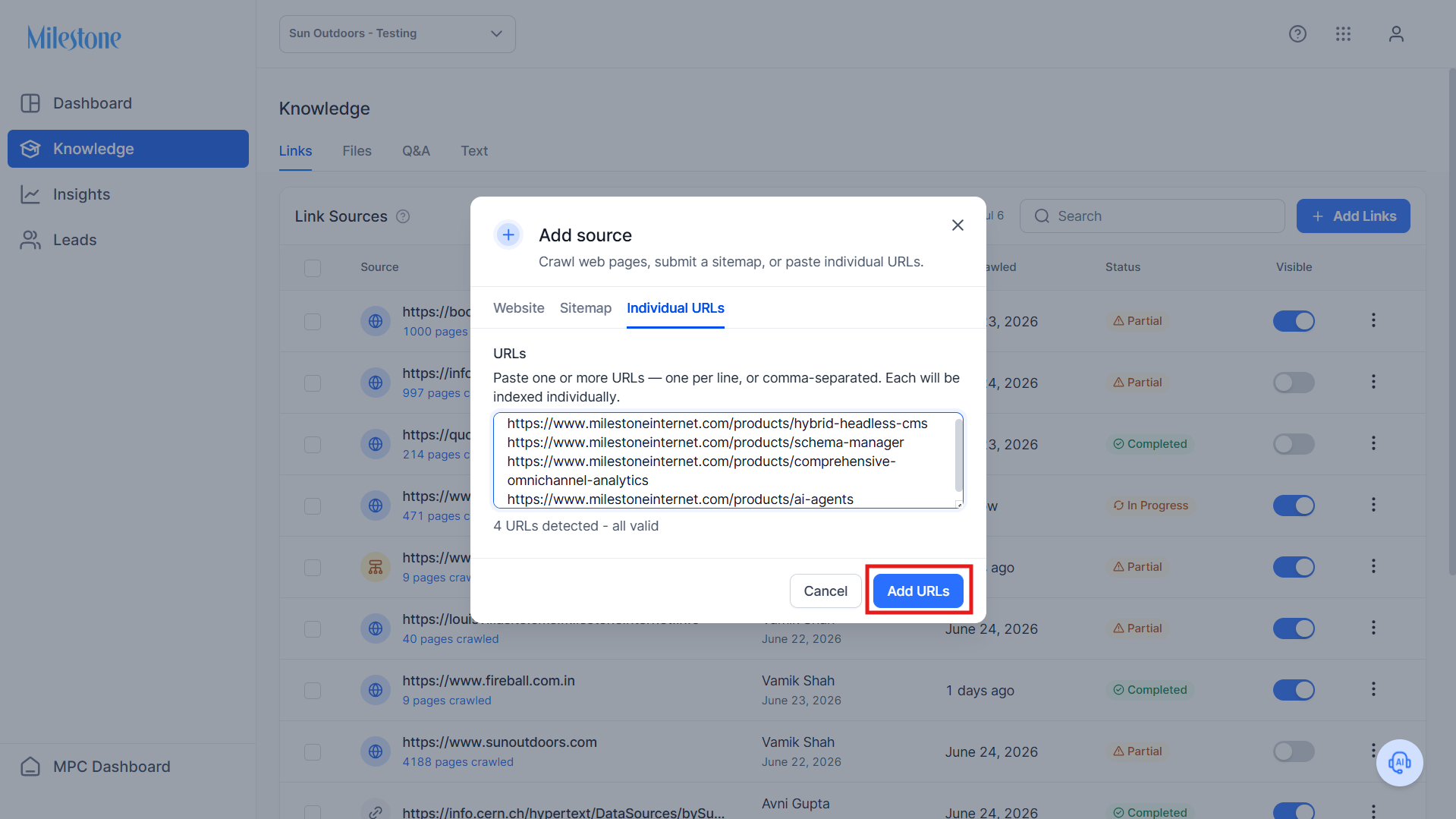Image resolution: width=1456 pixels, height=819 pixels.
Task: Open Dashboard in the sidebar
Action: 128,103
